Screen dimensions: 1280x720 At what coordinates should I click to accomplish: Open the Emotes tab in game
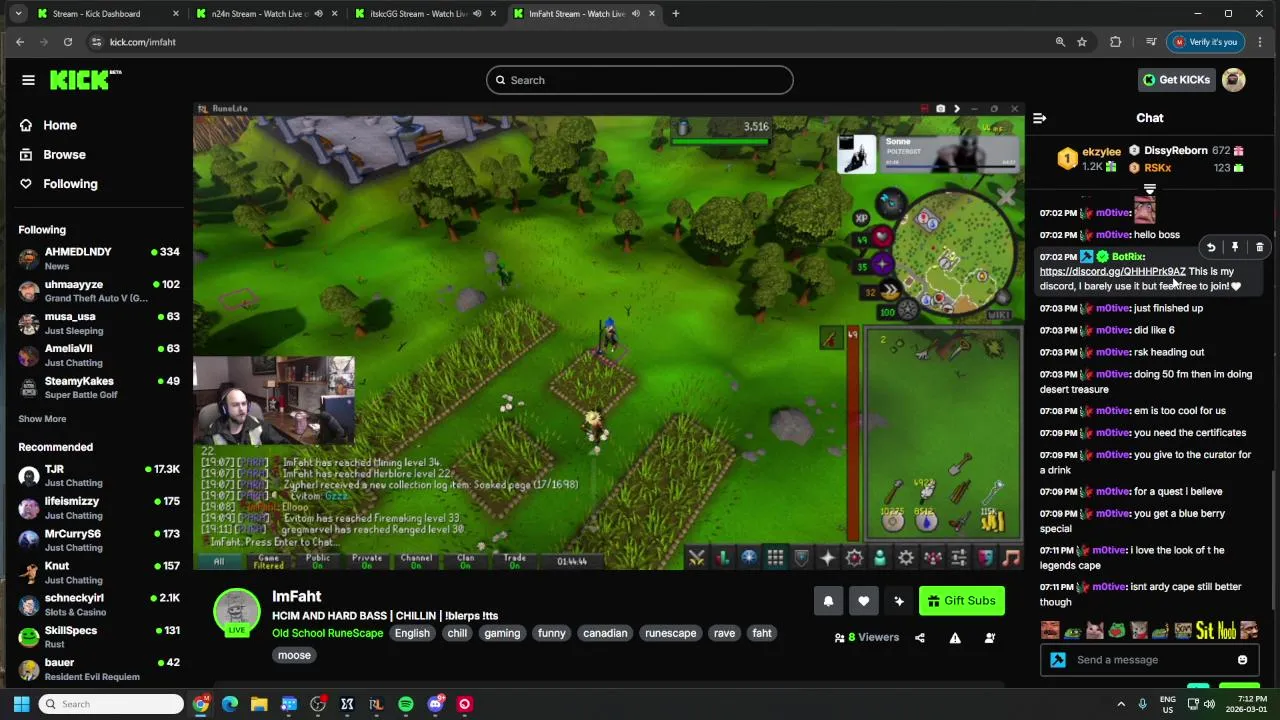[985, 558]
